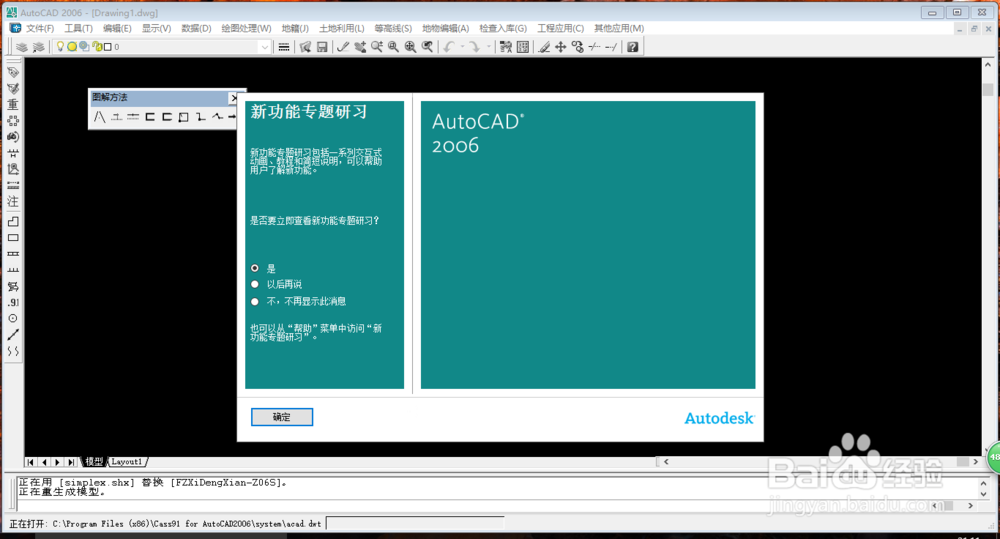1000x539 pixels.
Task: Toggle the layer freeze sun icon
Action: click(x=72, y=47)
